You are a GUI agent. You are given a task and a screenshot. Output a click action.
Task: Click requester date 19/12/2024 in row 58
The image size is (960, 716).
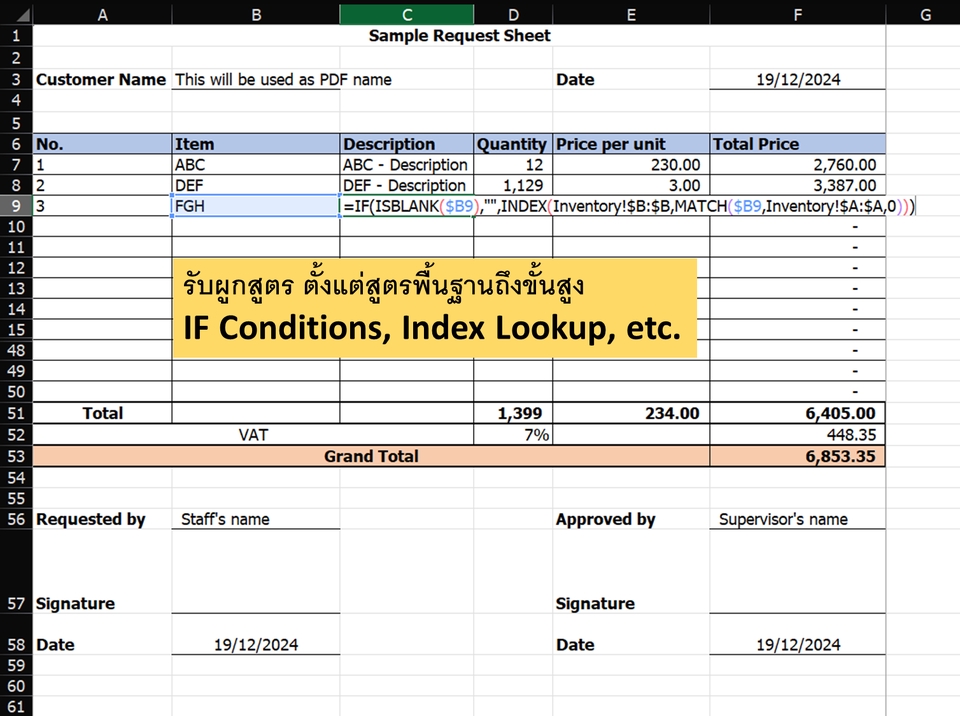(256, 644)
